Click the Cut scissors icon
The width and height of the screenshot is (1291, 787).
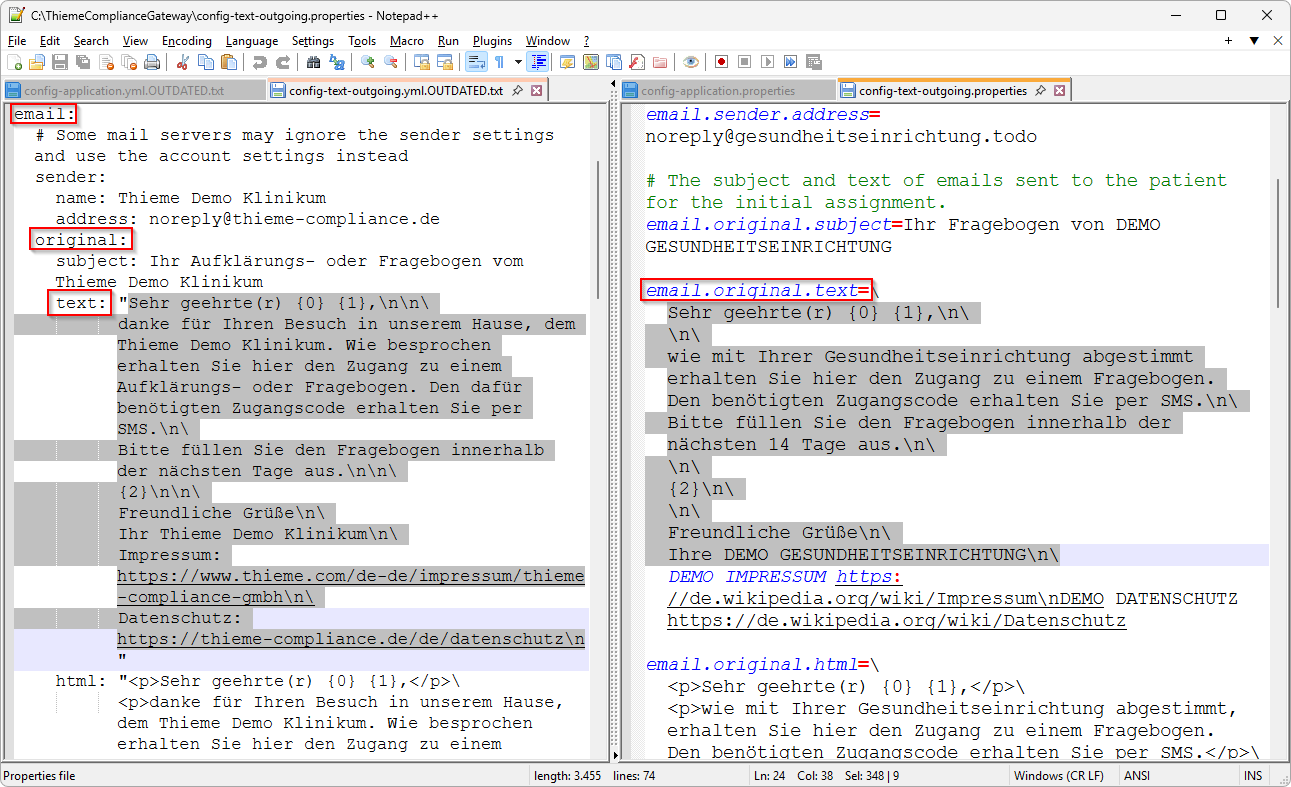tap(183, 62)
